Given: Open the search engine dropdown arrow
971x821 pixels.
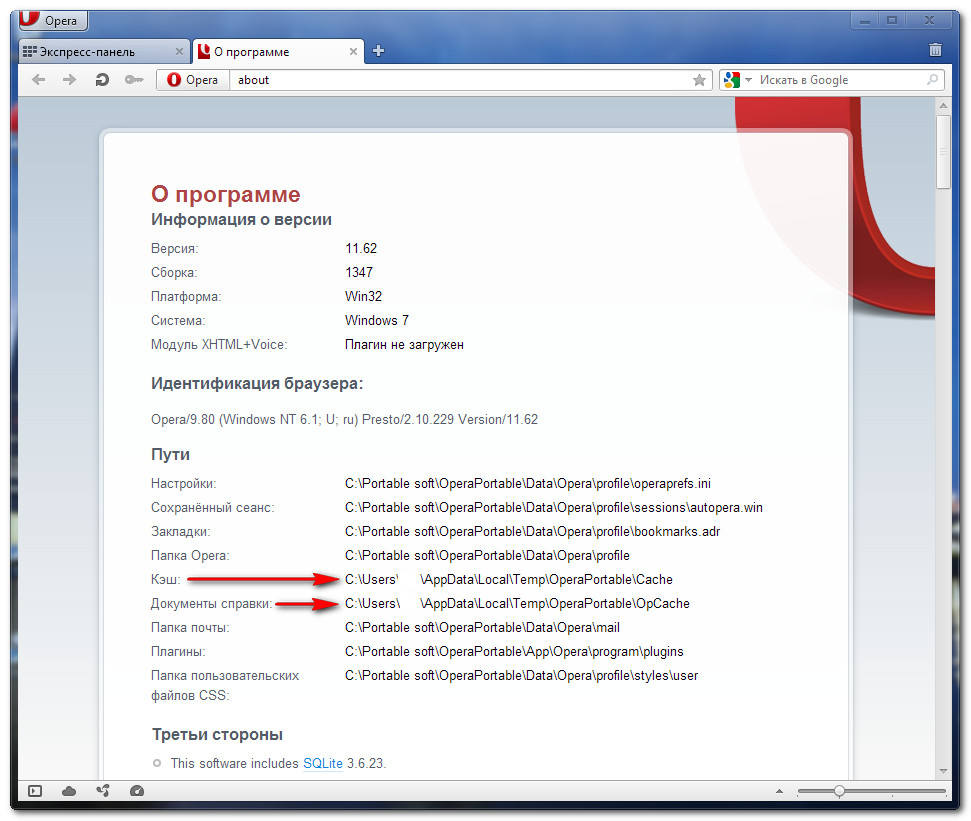Looking at the screenshot, I should 748,80.
